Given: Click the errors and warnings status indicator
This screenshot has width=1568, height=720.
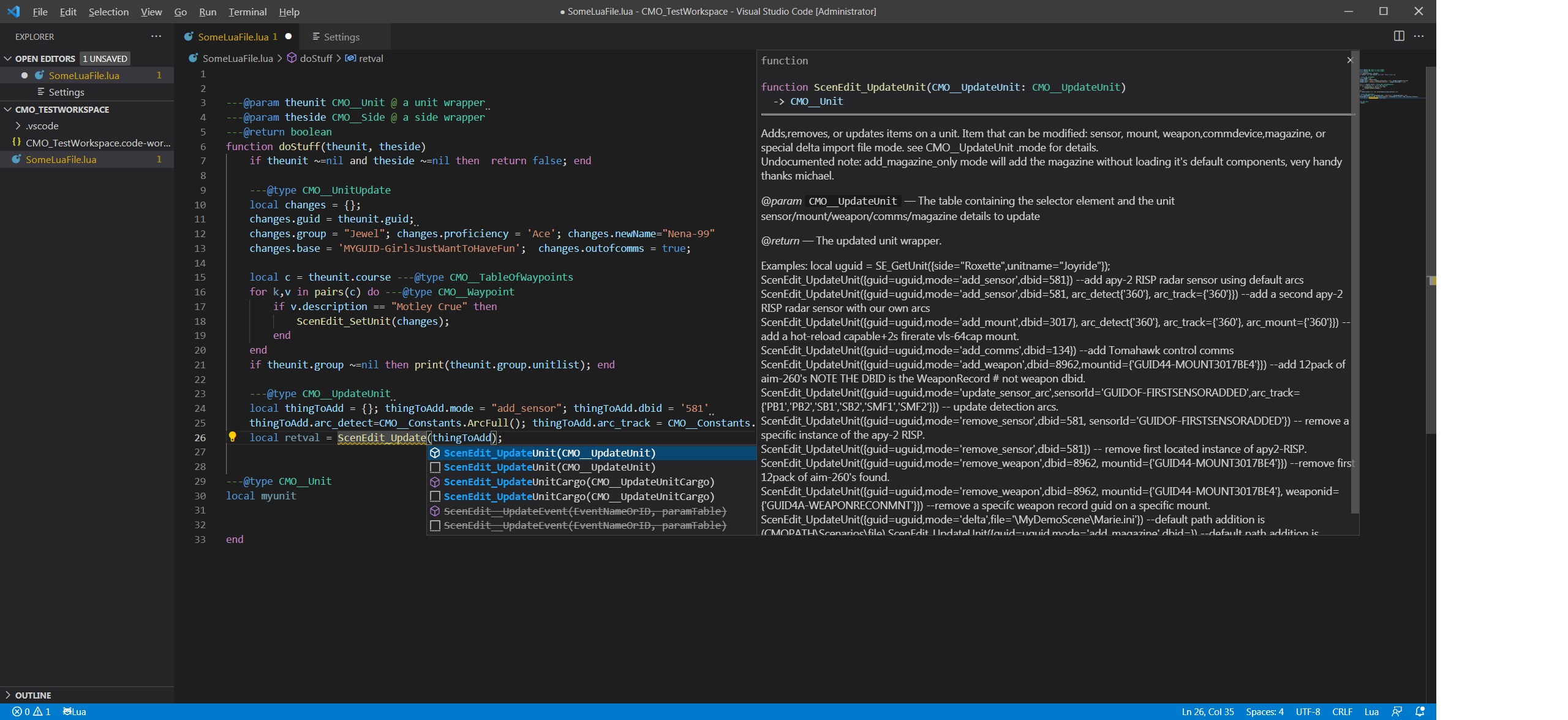Looking at the screenshot, I should pos(31,711).
